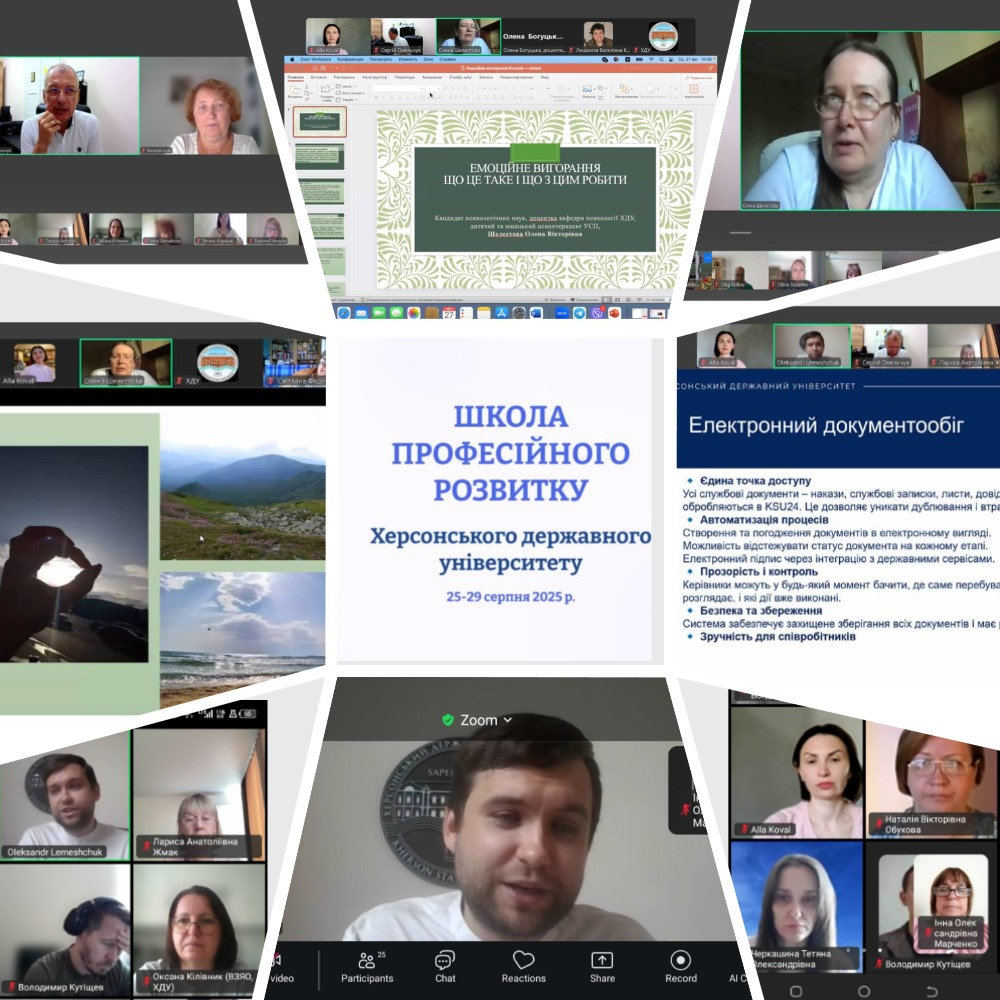Open the Chat panel in Zoom
Screen dimensions: 1000x1000
click(x=445, y=967)
